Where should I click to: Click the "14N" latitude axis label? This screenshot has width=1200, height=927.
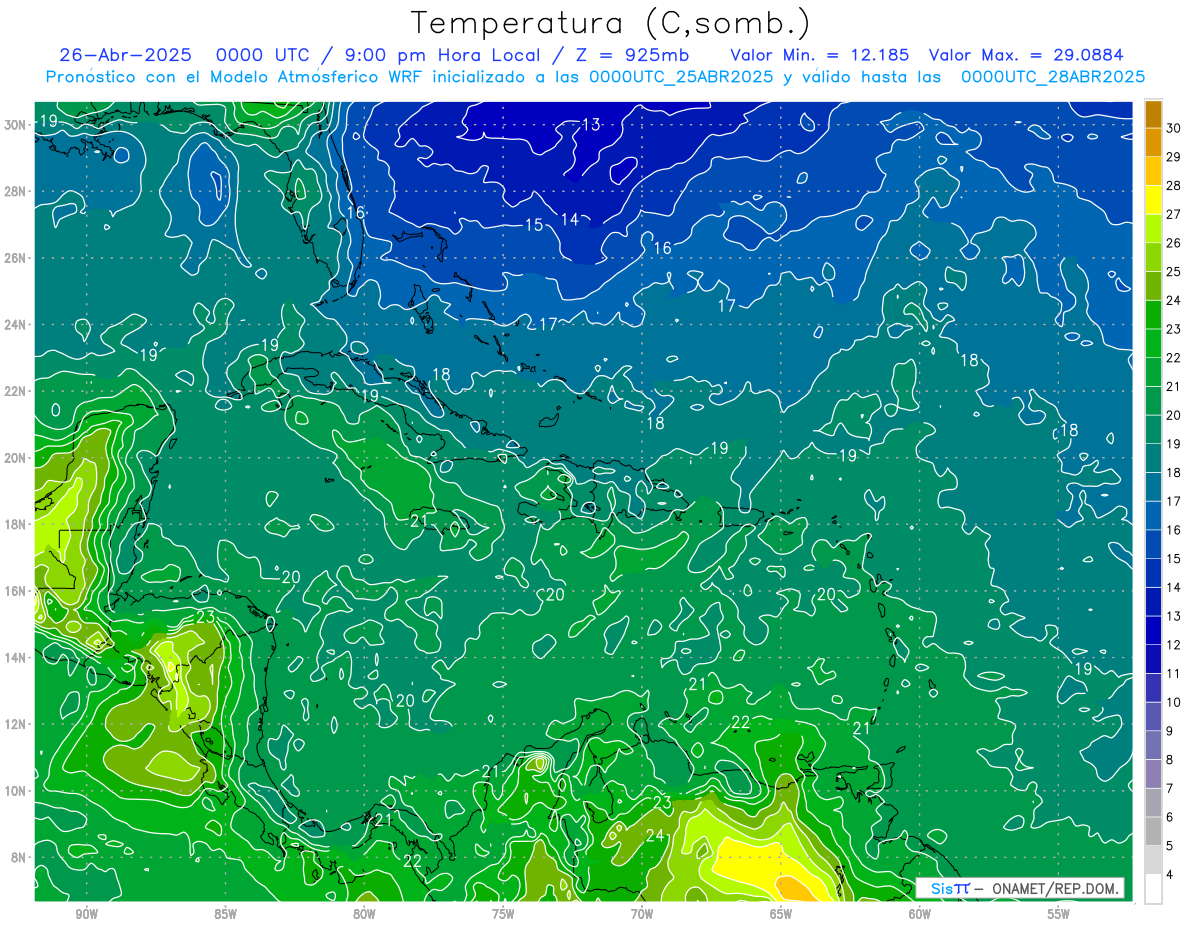click(x=15, y=657)
